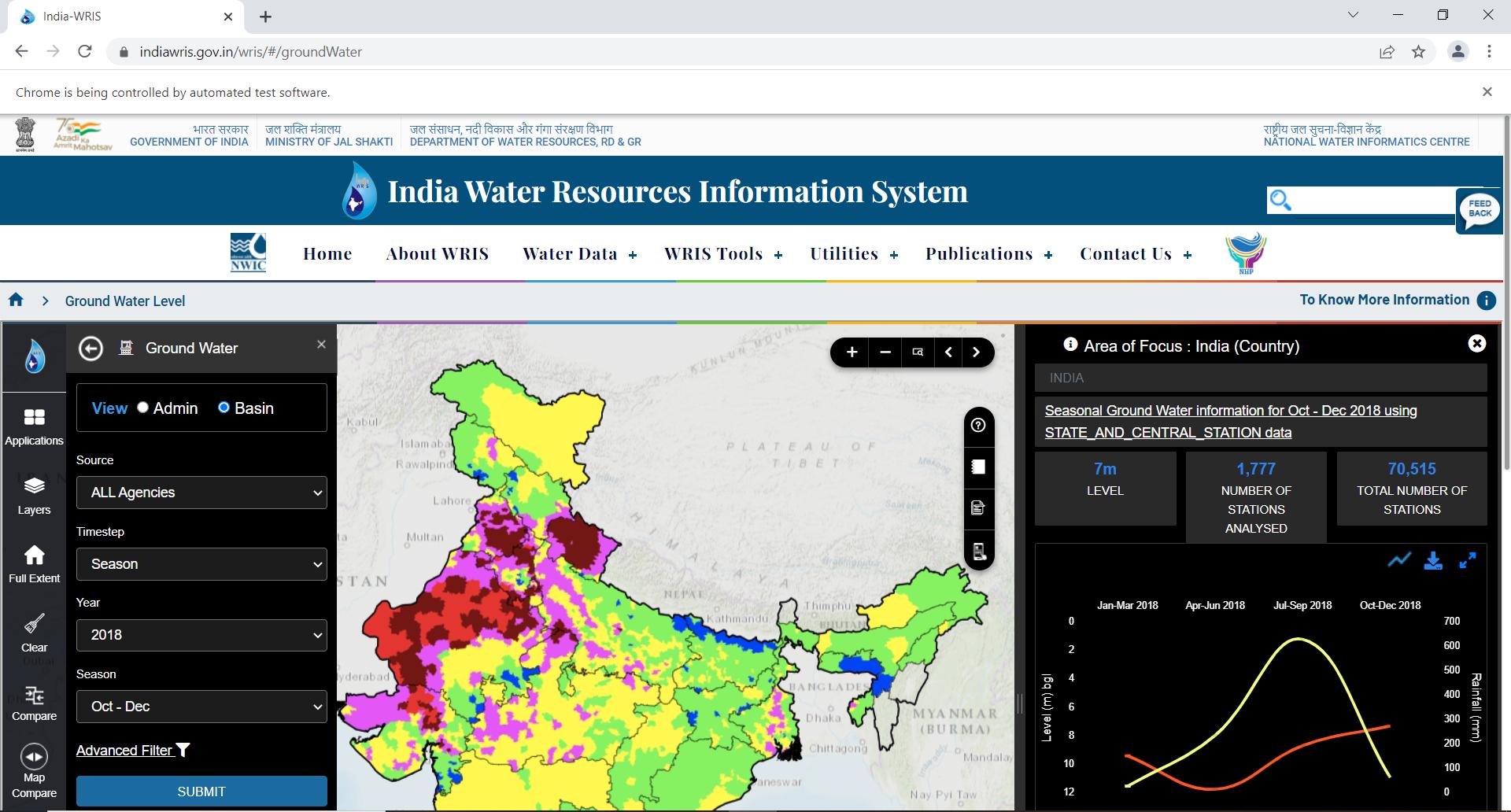Image resolution: width=1511 pixels, height=812 pixels.
Task: Open Applications in the left sidebar
Action: point(34,427)
